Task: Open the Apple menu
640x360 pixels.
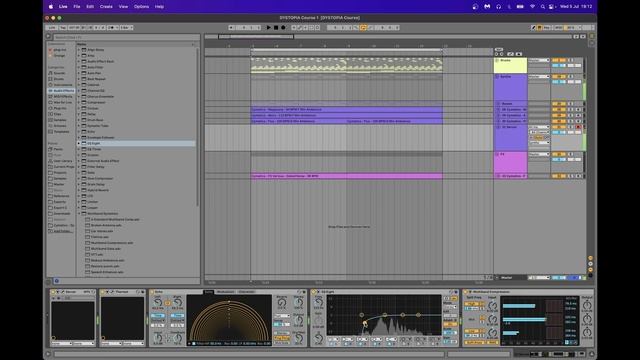Action: point(51,7)
